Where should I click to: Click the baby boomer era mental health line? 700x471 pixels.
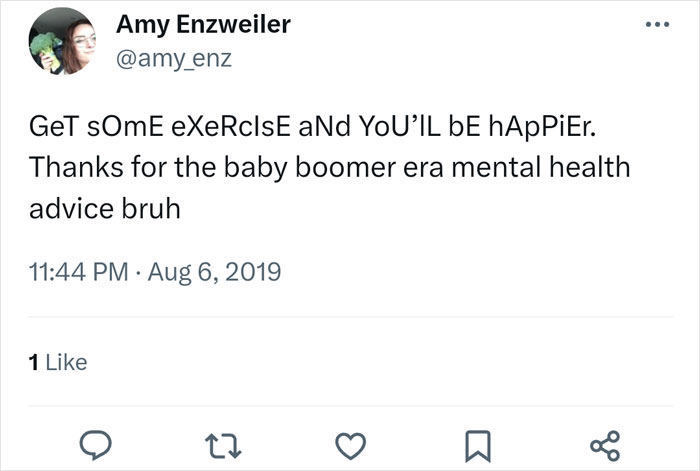pyautogui.click(x=329, y=168)
